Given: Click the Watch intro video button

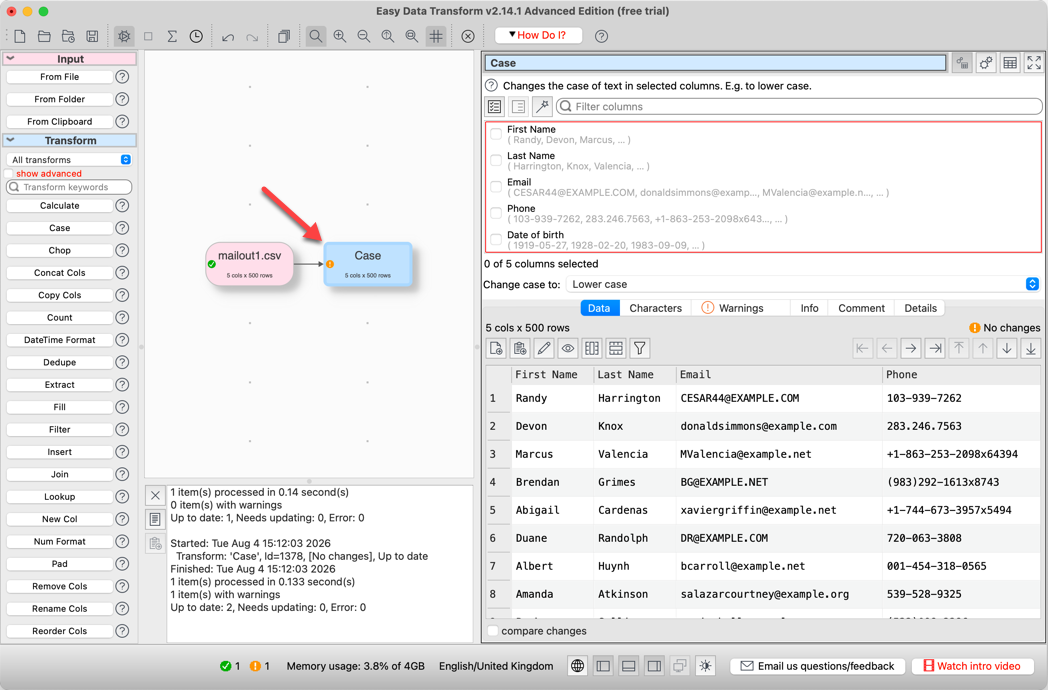Looking at the screenshot, I should (x=972, y=666).
